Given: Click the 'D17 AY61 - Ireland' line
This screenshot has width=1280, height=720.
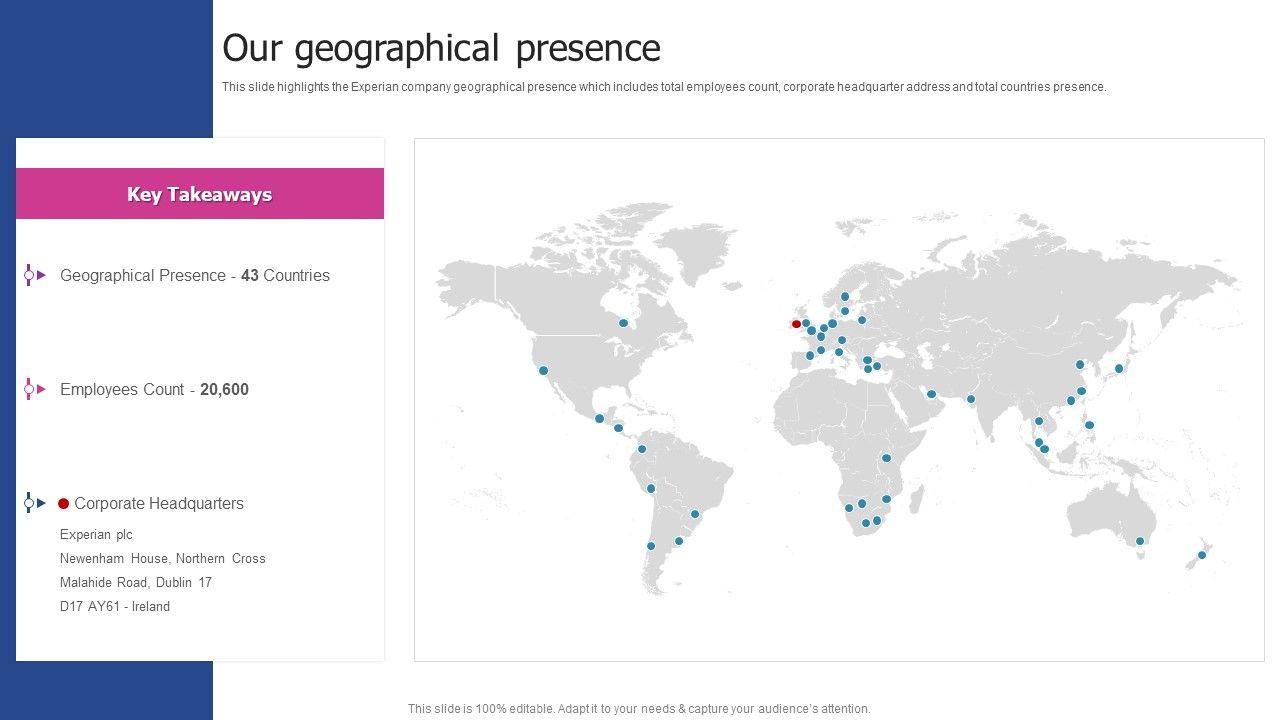Looking at the screenshot, I should (x=115, y=607).
